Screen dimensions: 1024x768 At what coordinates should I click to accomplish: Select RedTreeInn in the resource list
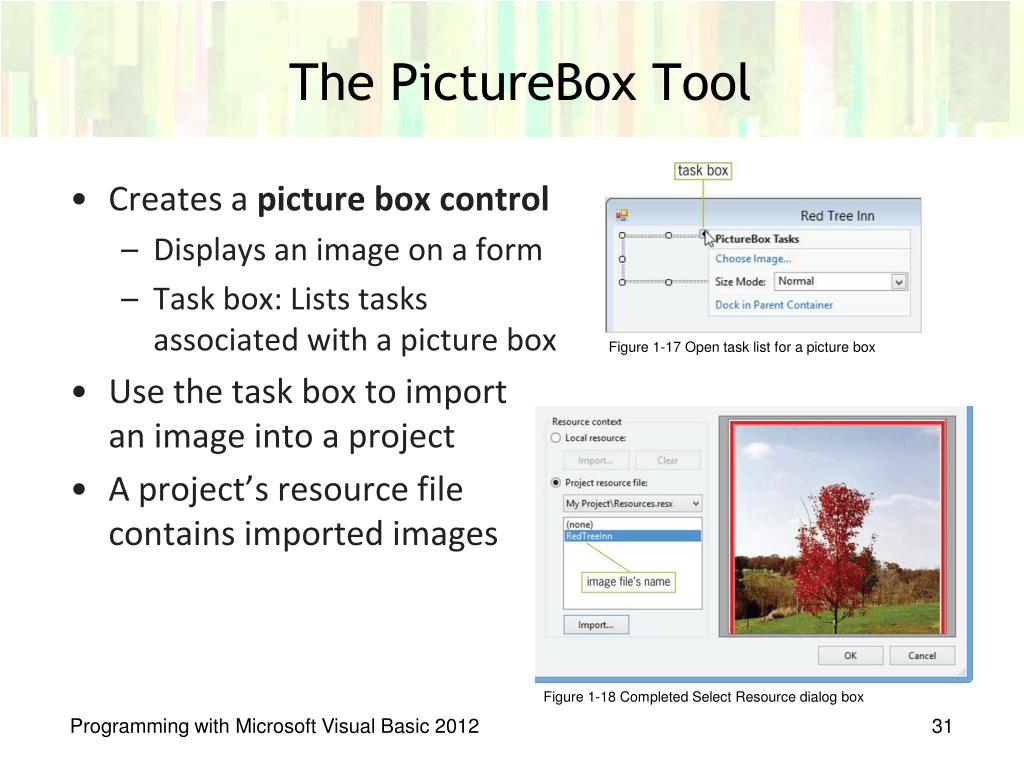click(x=632, y=536)
